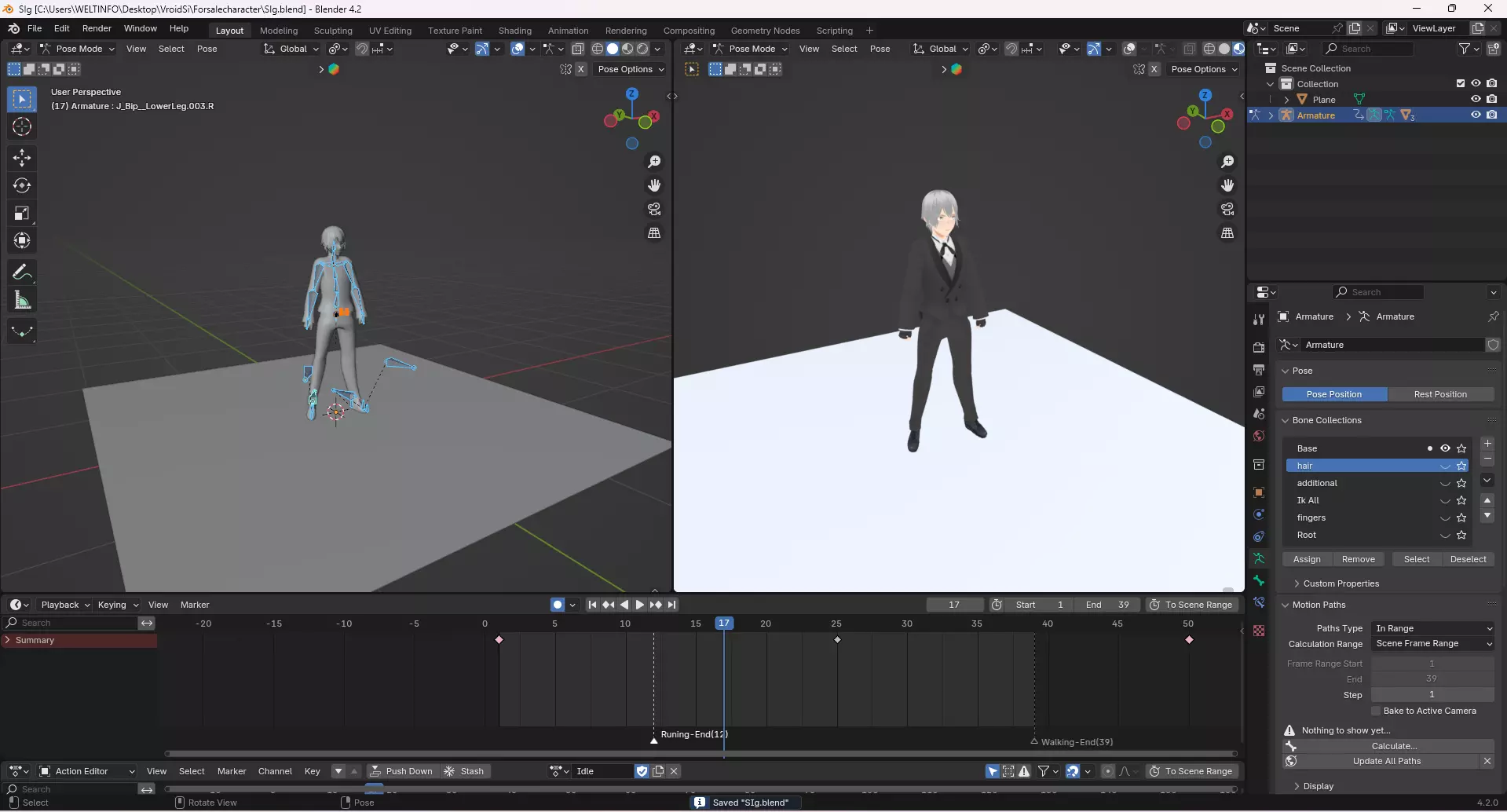Select the Move tool
1507x812 pixels.
pos(22,158)
